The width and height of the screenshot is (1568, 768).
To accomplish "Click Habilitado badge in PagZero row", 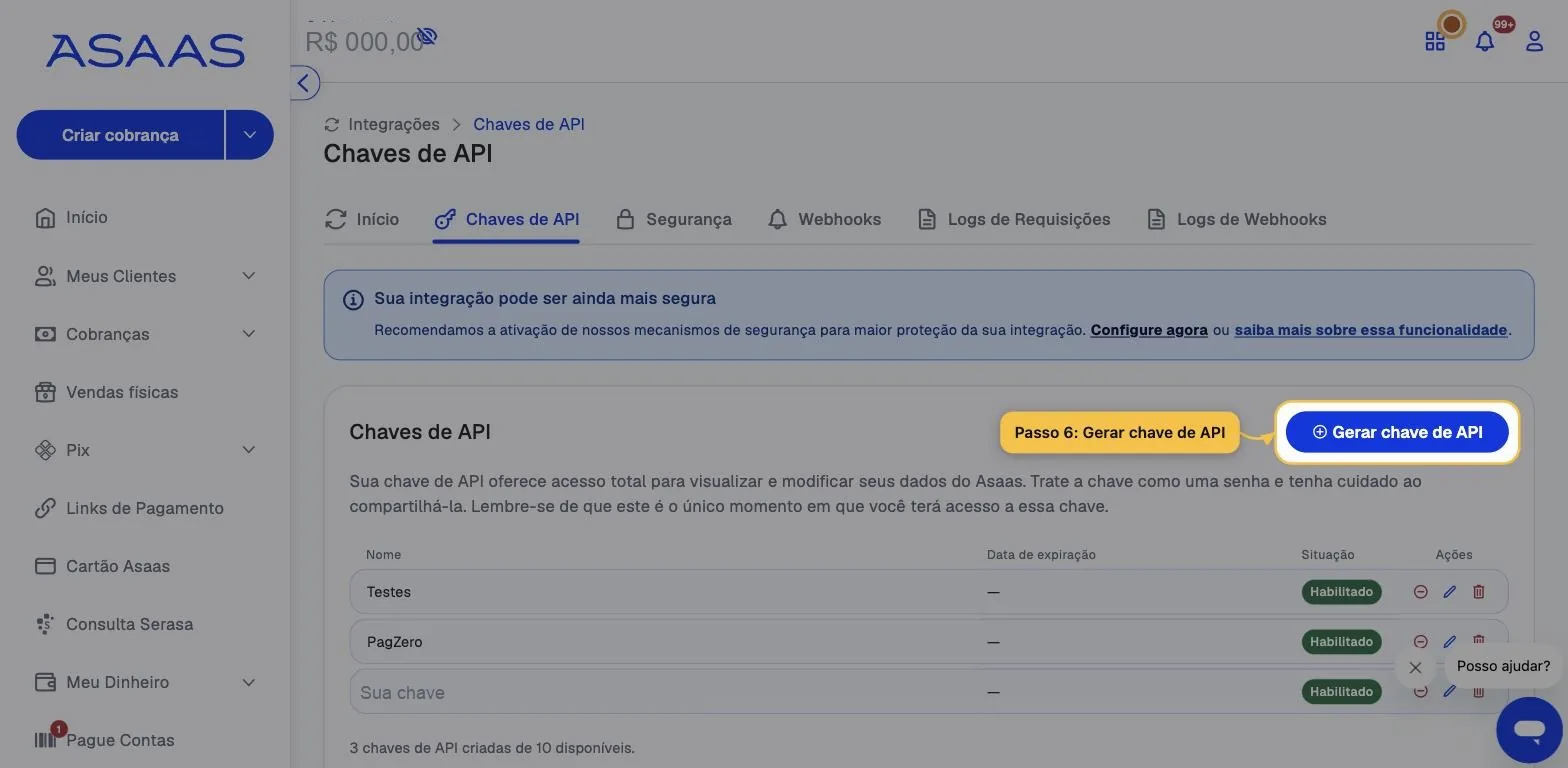I will point(1341,642).
